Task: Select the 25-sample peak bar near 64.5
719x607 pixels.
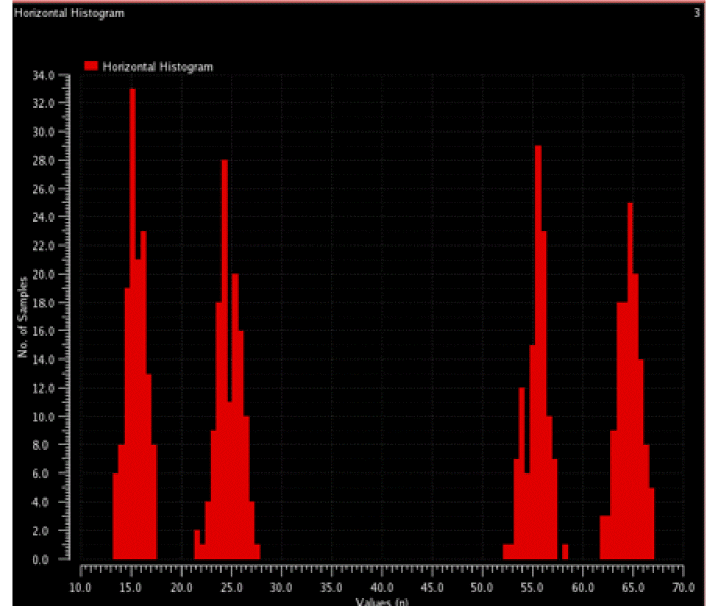Action: (x=630, y=380)
